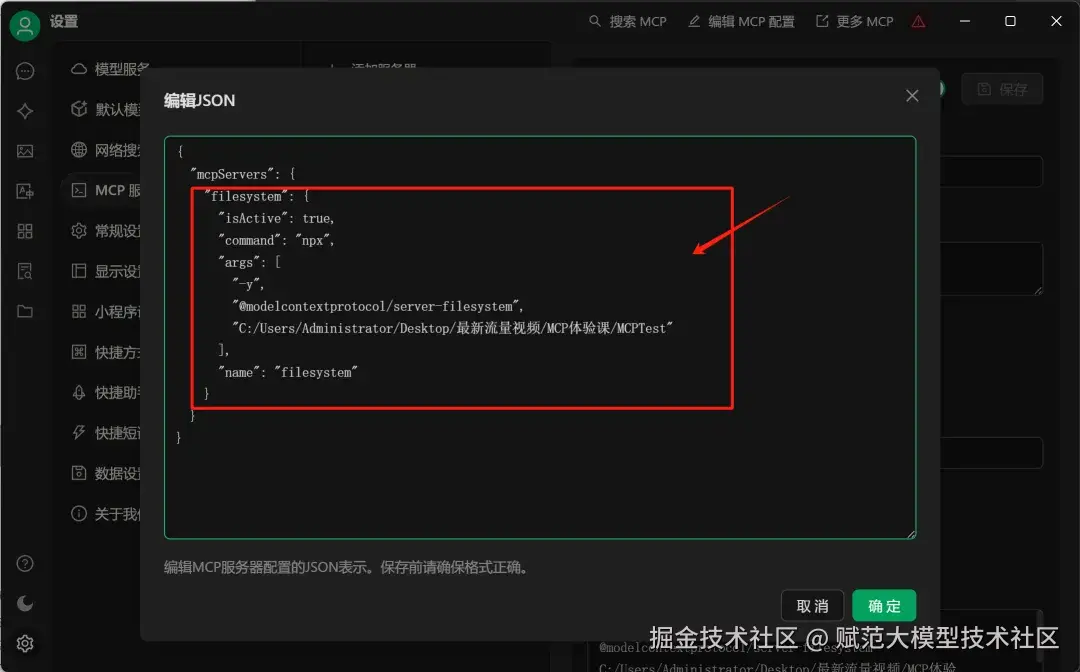
Task: Select the agents diamond icon in sidebar
Action: (x=26, y=111)
